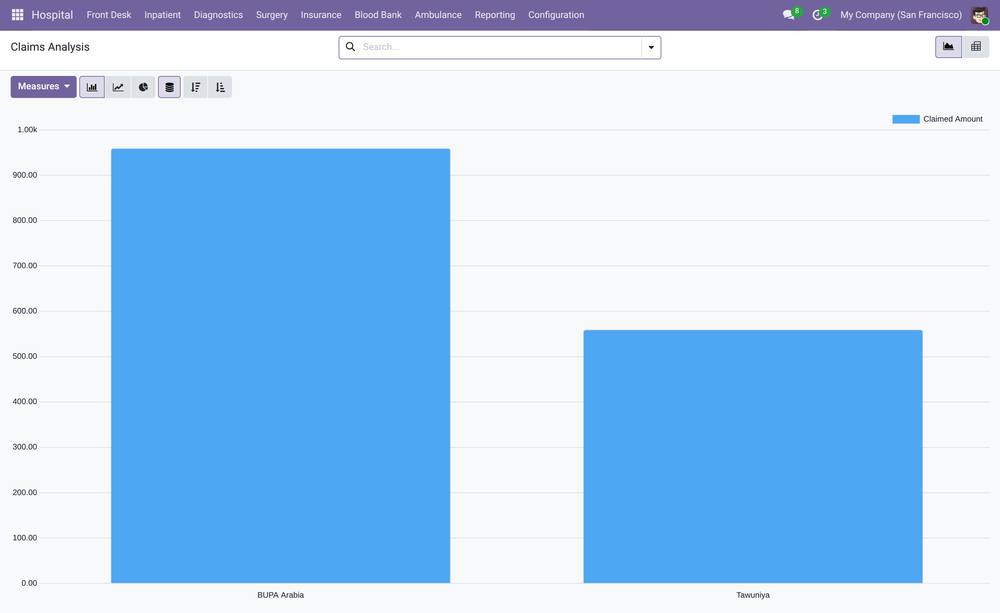Open the Diagnostics menu
The height and width of the screenshot is (613, 1000).
coord(218,15)
